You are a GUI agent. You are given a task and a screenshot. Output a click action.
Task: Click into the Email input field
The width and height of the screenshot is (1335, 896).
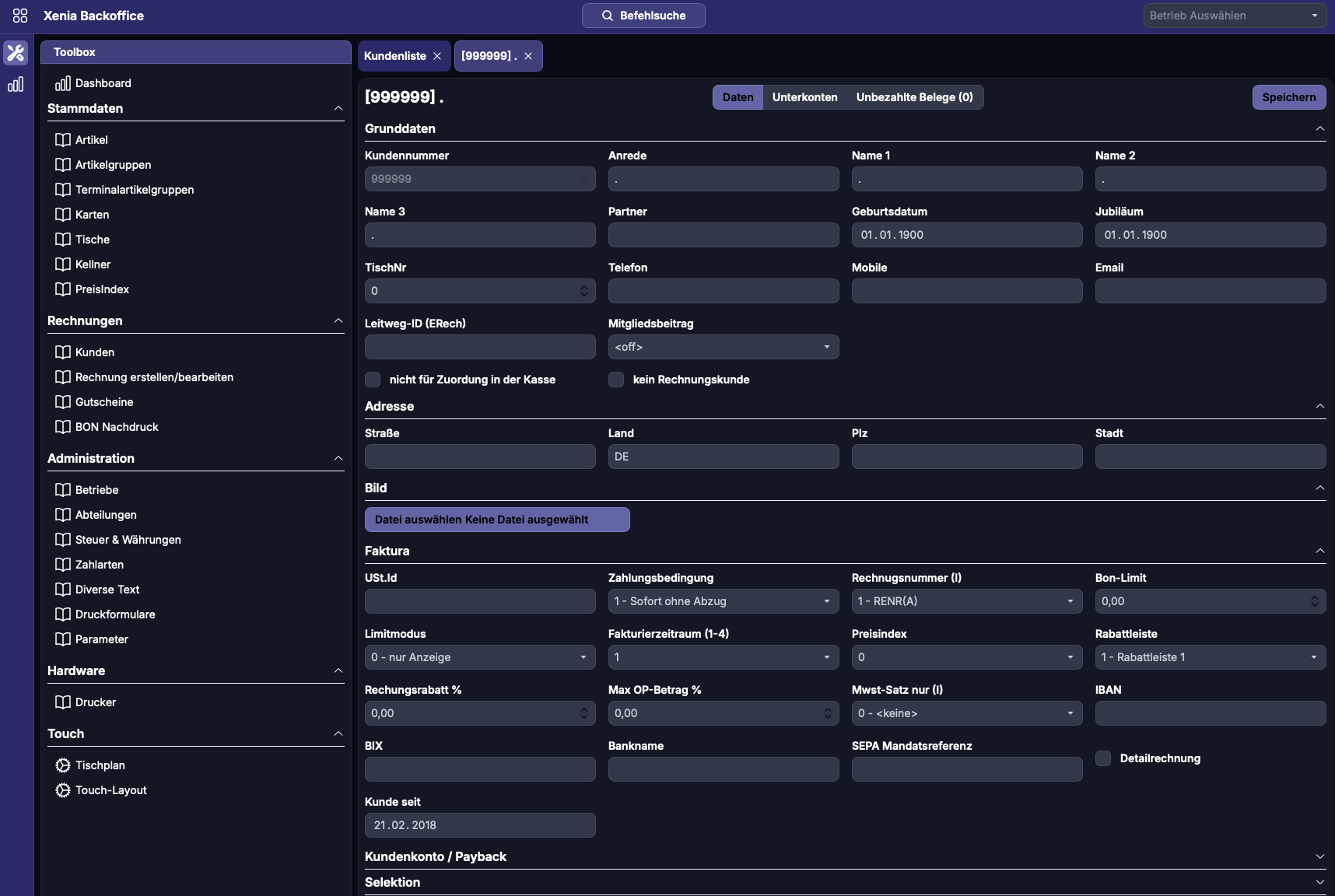coord(1210,291)
